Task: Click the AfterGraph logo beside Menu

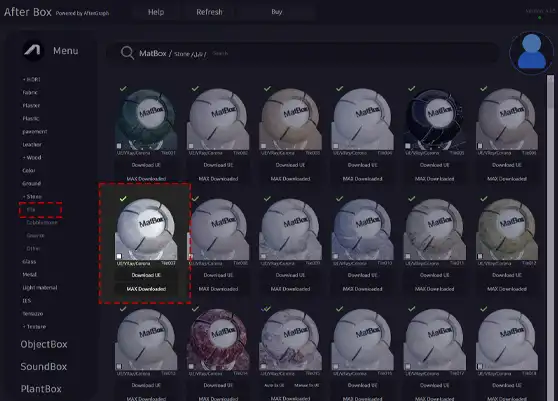Action: click(33, 51)
